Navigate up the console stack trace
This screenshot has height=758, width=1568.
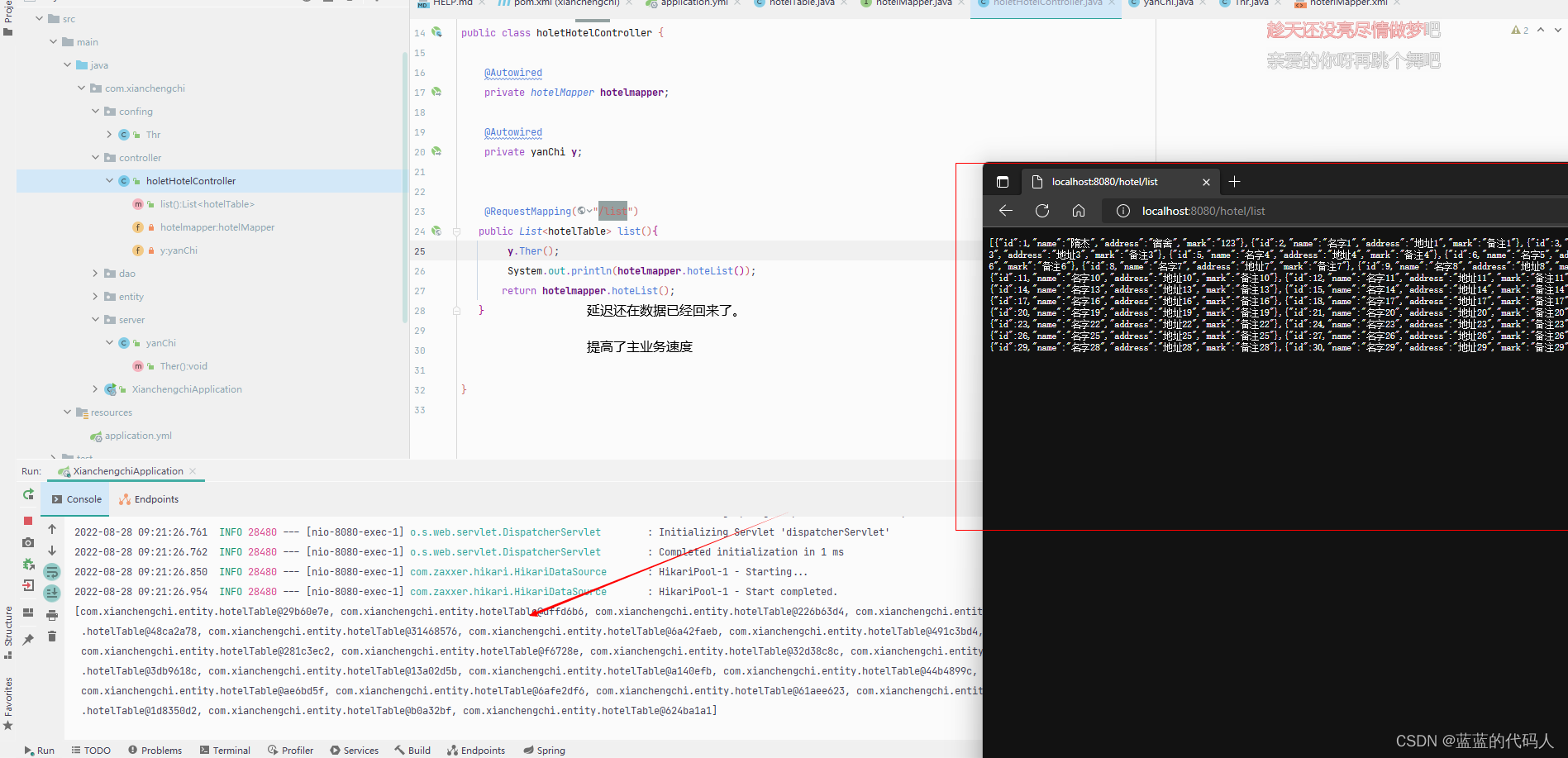click(x=51, y=528)
